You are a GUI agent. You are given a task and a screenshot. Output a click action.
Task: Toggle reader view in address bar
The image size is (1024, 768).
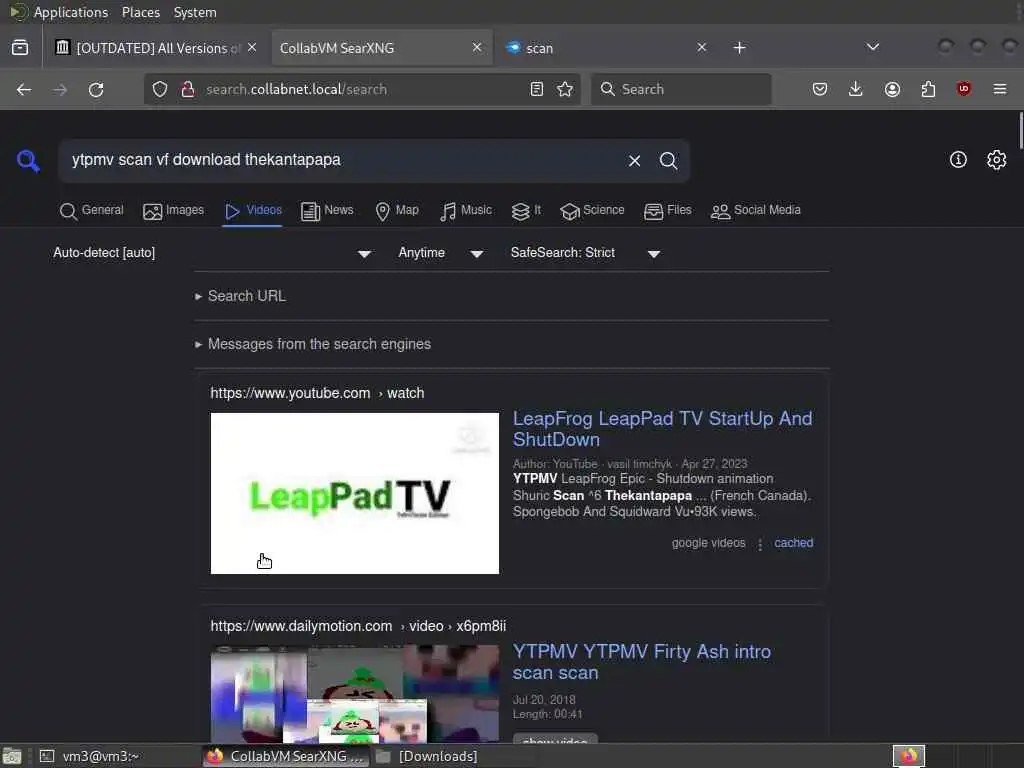(537, 89)
